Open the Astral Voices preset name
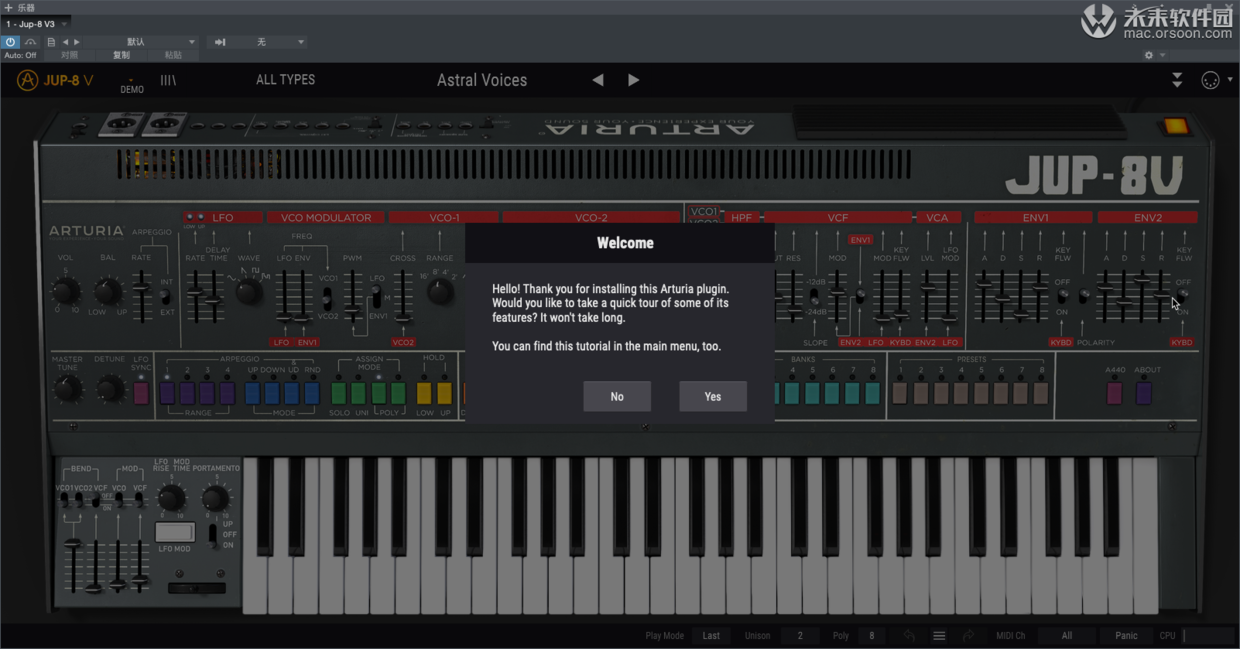Image resolution: width=1240 pixels, height=649 pixels. point(482,80)
